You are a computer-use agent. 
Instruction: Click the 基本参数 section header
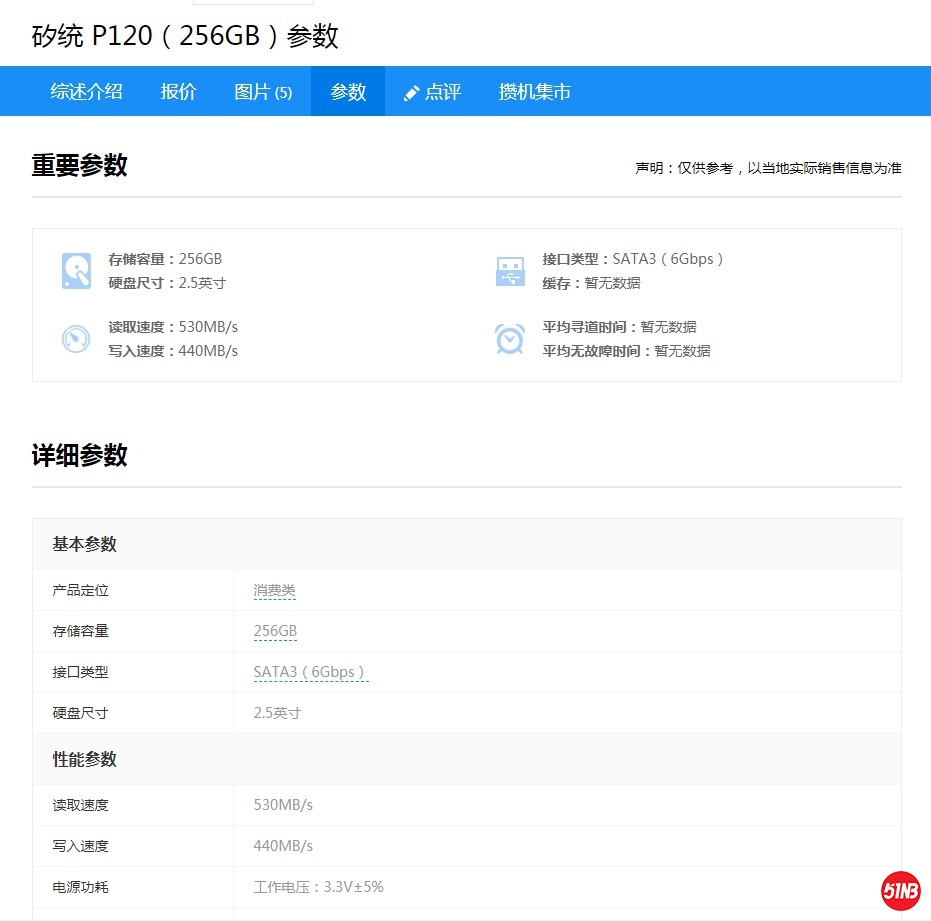pos(85,544)
